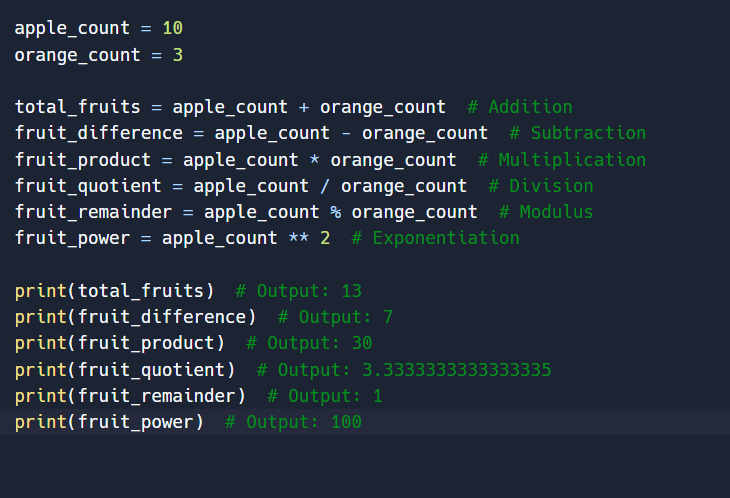
Task: Click the fruit_difference assignment variable
Action: coord(98,133)
